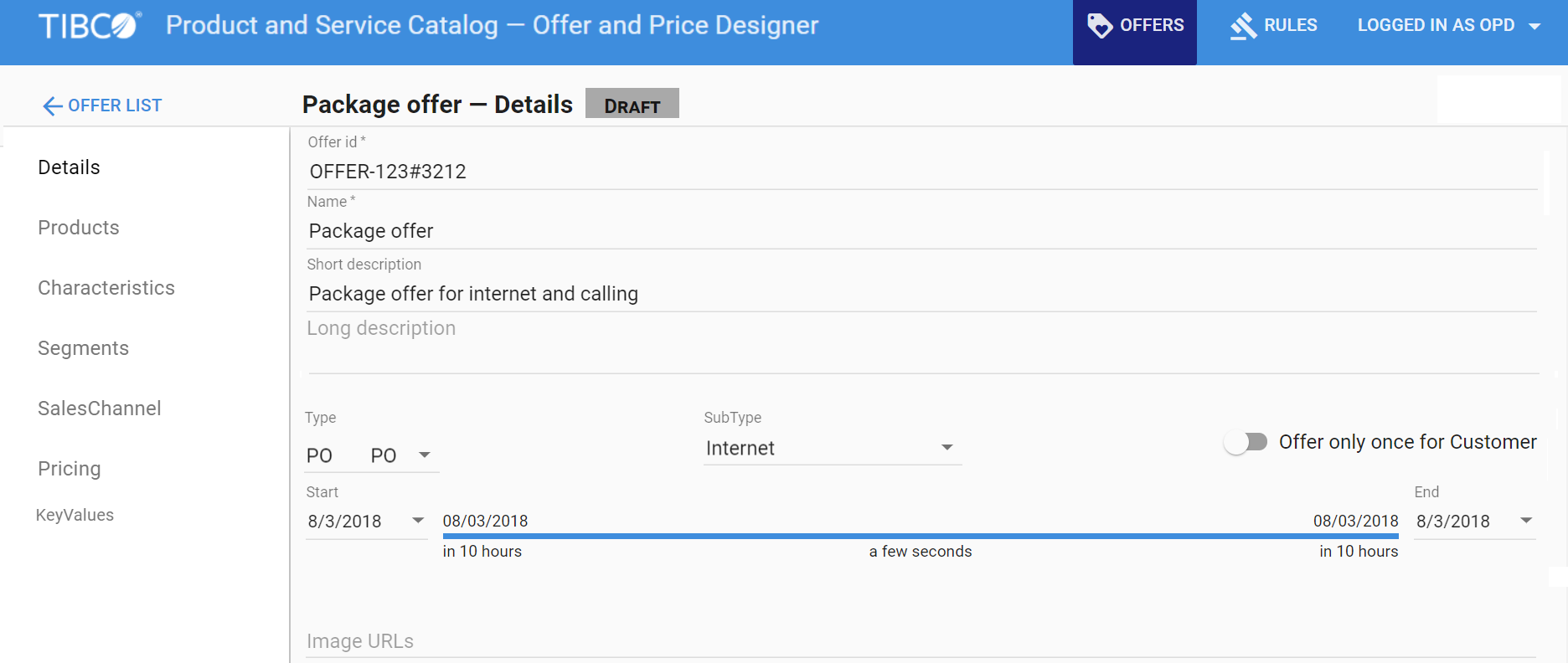Return to the Offer List
The height and width of the screenshot is (663, 1568).
(x=114, y=105)
